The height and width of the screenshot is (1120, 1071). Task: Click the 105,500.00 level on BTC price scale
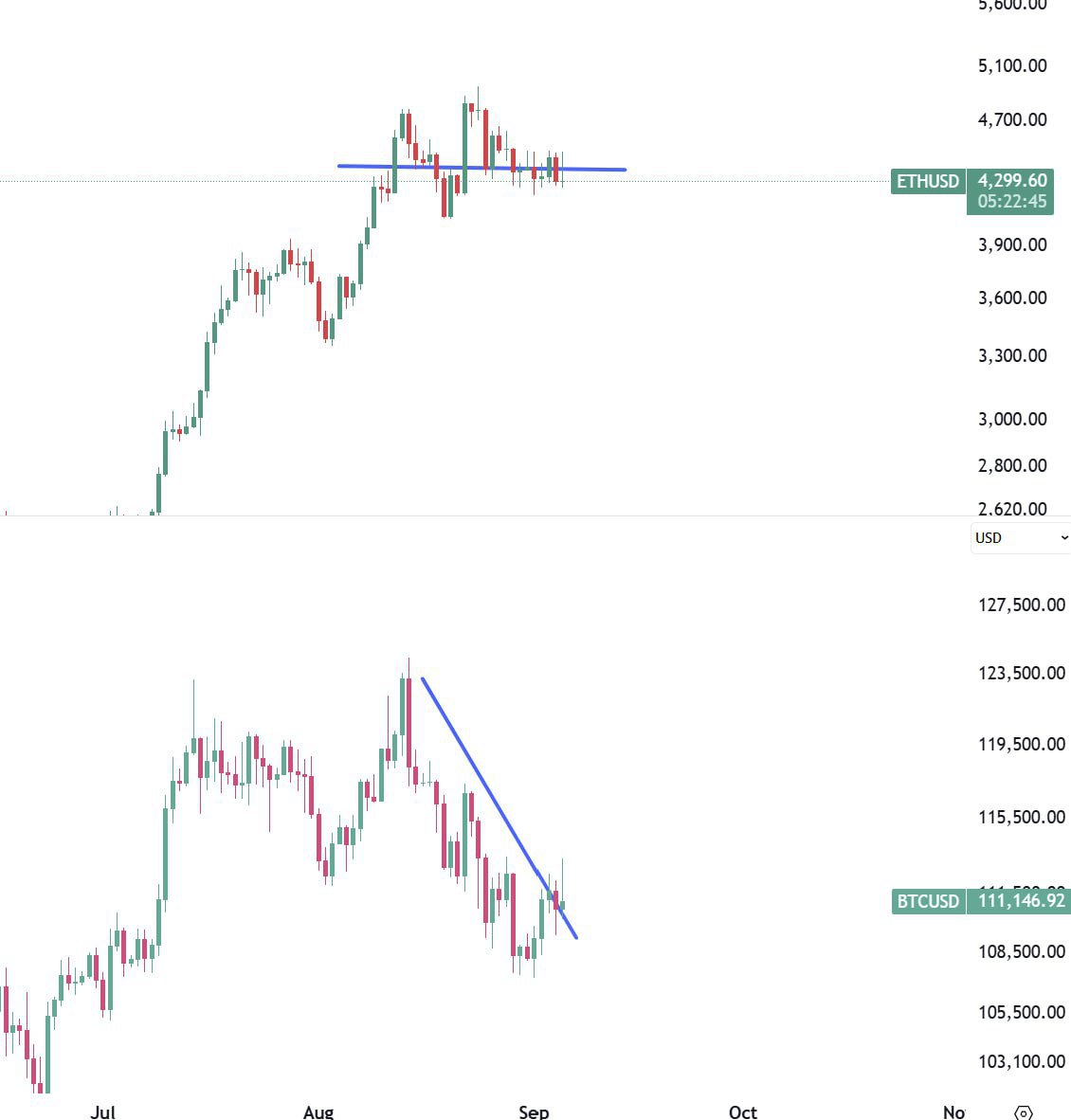[x=1021, y=1012]
